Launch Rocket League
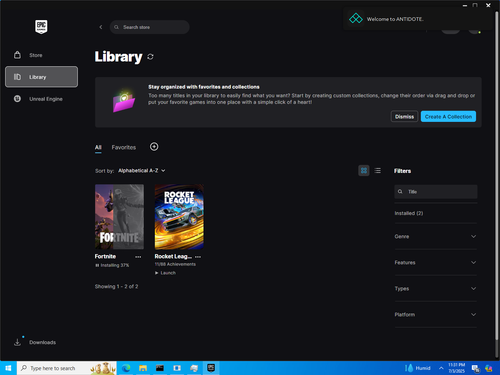Screen dimensions: 500x375 165,273
